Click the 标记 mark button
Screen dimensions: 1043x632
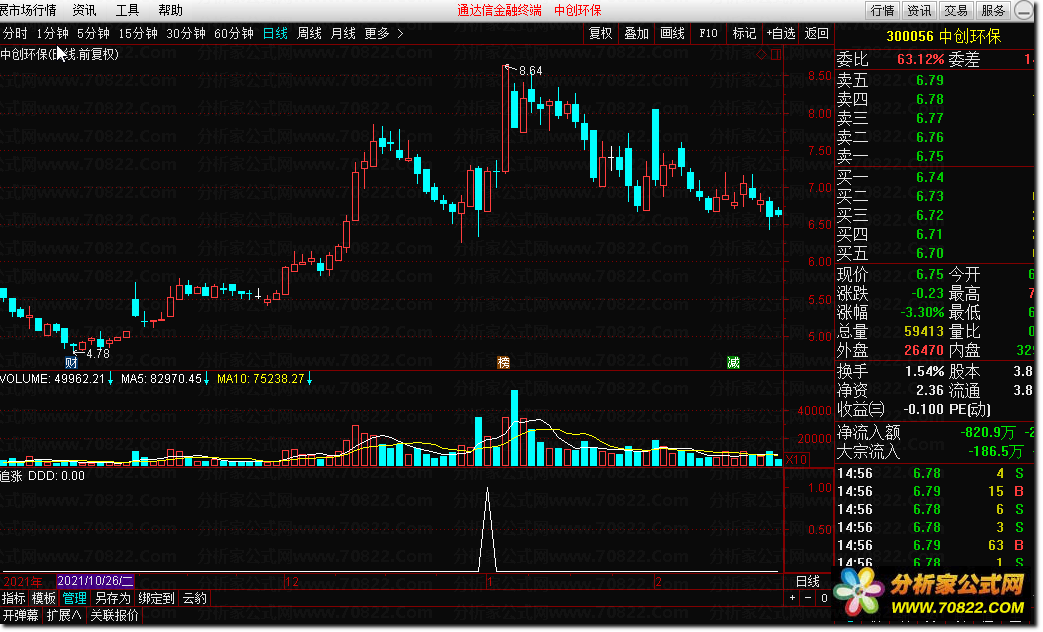pos(744,33)
